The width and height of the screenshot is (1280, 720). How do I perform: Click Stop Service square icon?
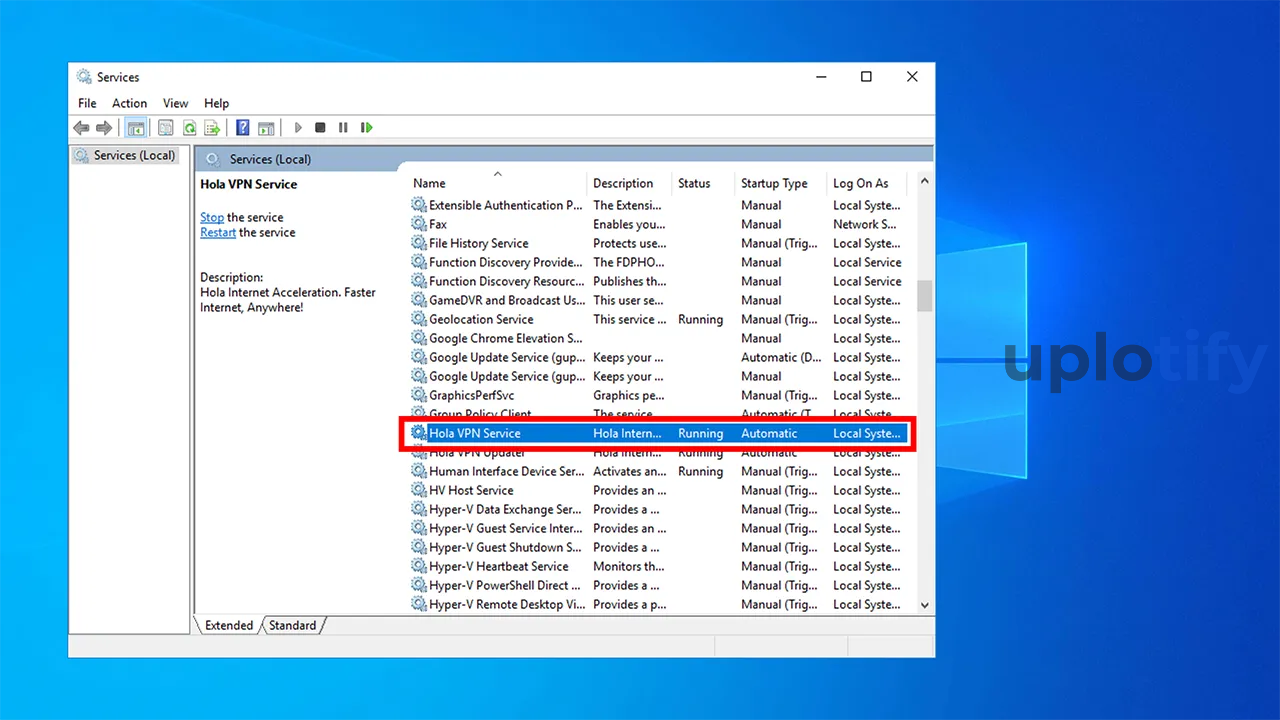click(x=320, y=128)
